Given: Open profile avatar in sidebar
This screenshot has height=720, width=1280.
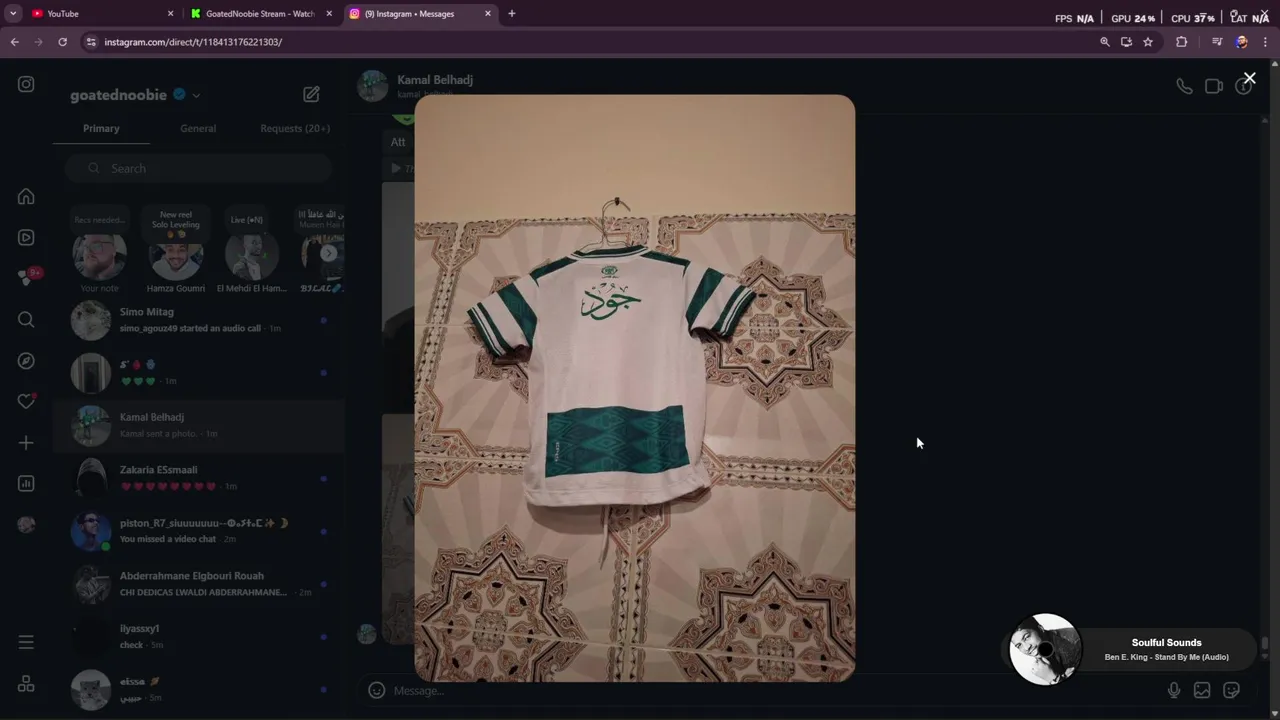Looking at the screenshot, I should (x=26, y=524).
